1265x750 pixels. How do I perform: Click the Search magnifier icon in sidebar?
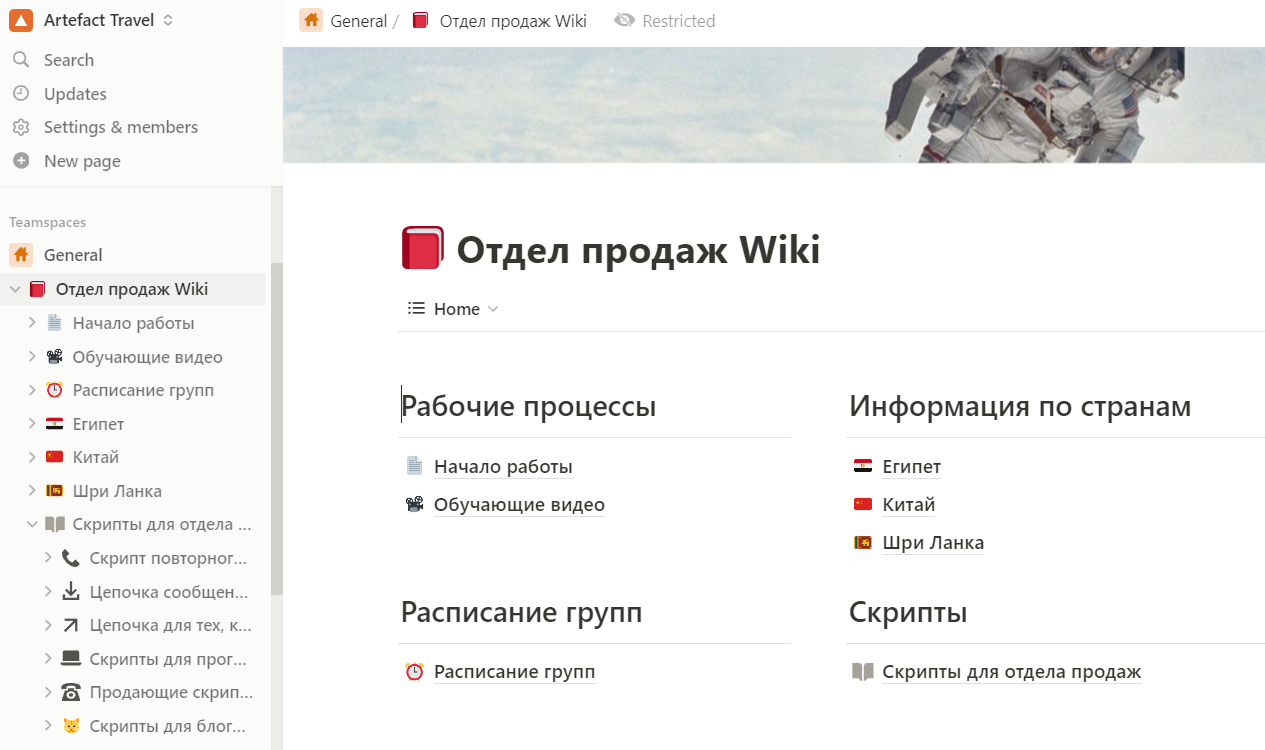pyautogui.click(x=21, y=60)
